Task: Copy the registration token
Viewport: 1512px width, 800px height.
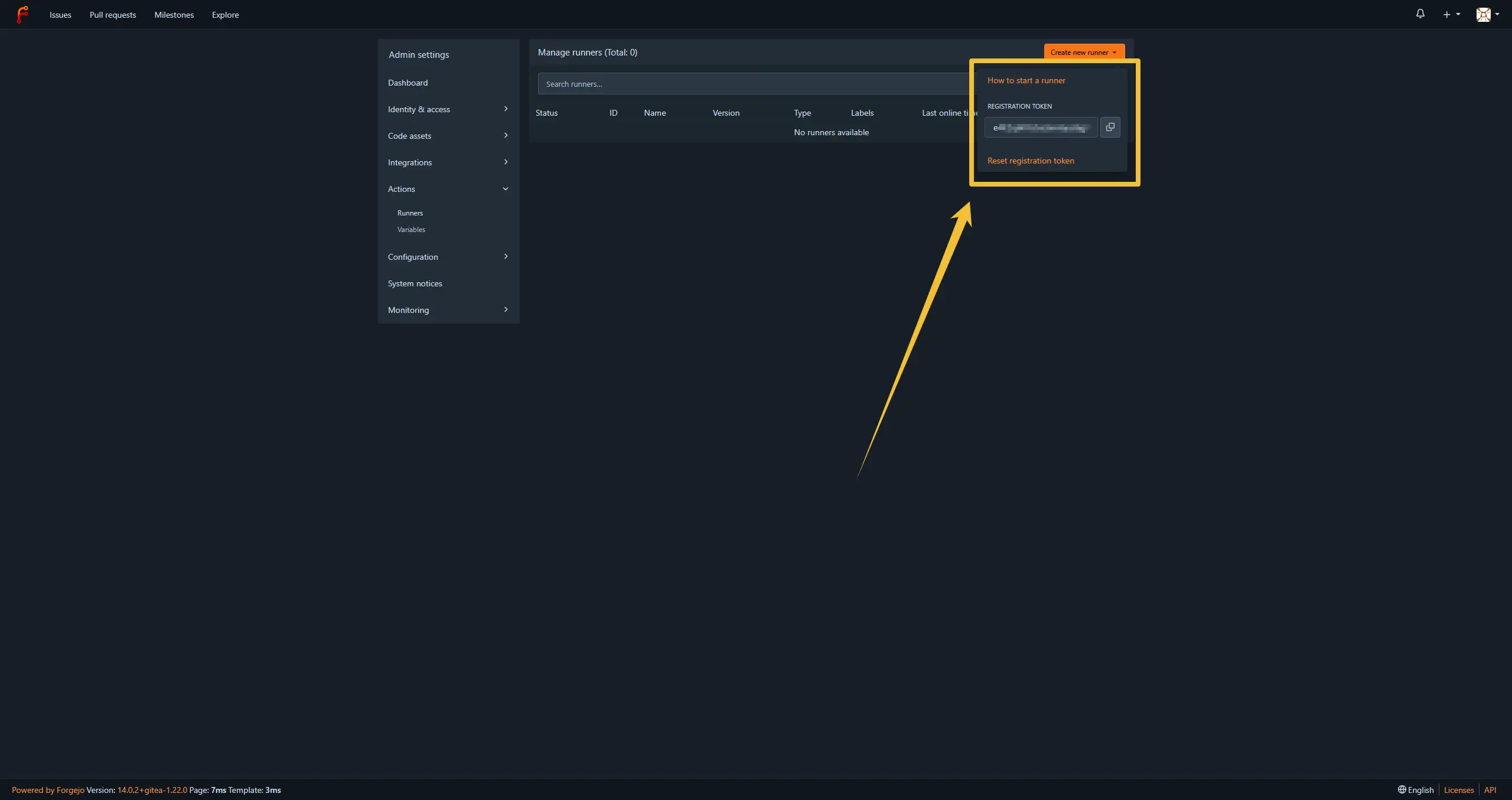Action: click(x=1110, y=127)
